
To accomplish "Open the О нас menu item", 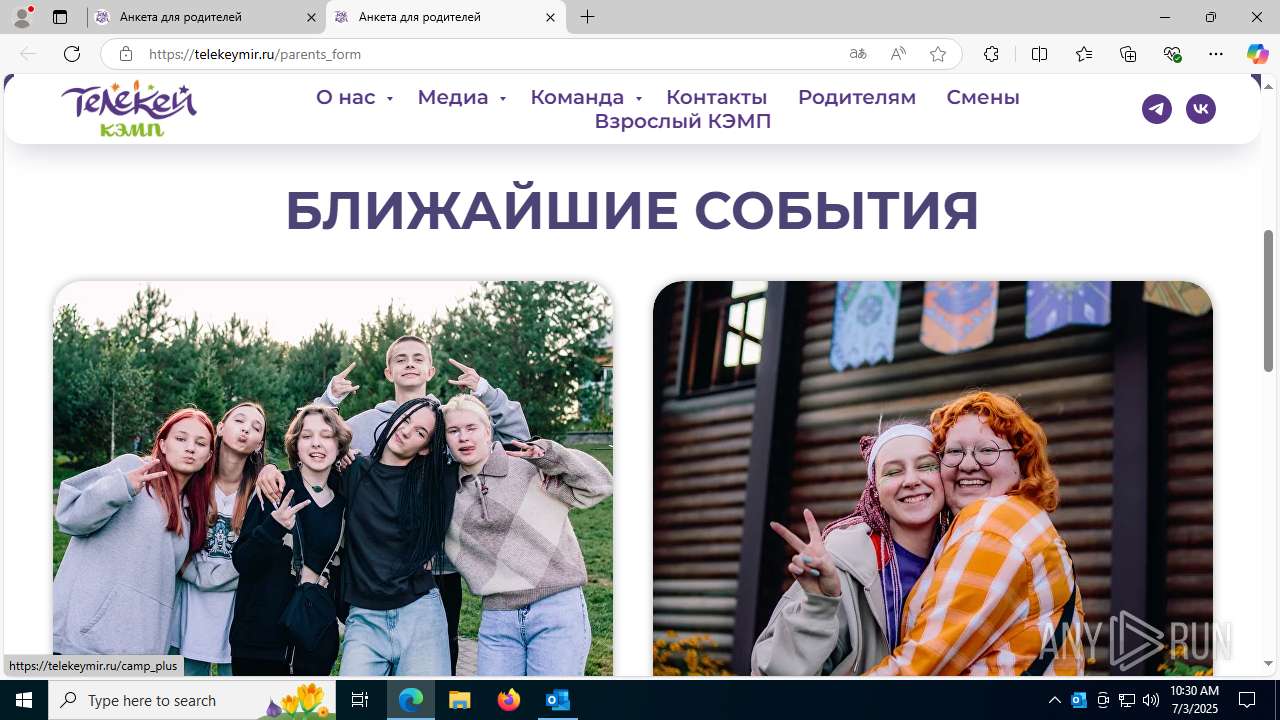I will coord(346,97).
